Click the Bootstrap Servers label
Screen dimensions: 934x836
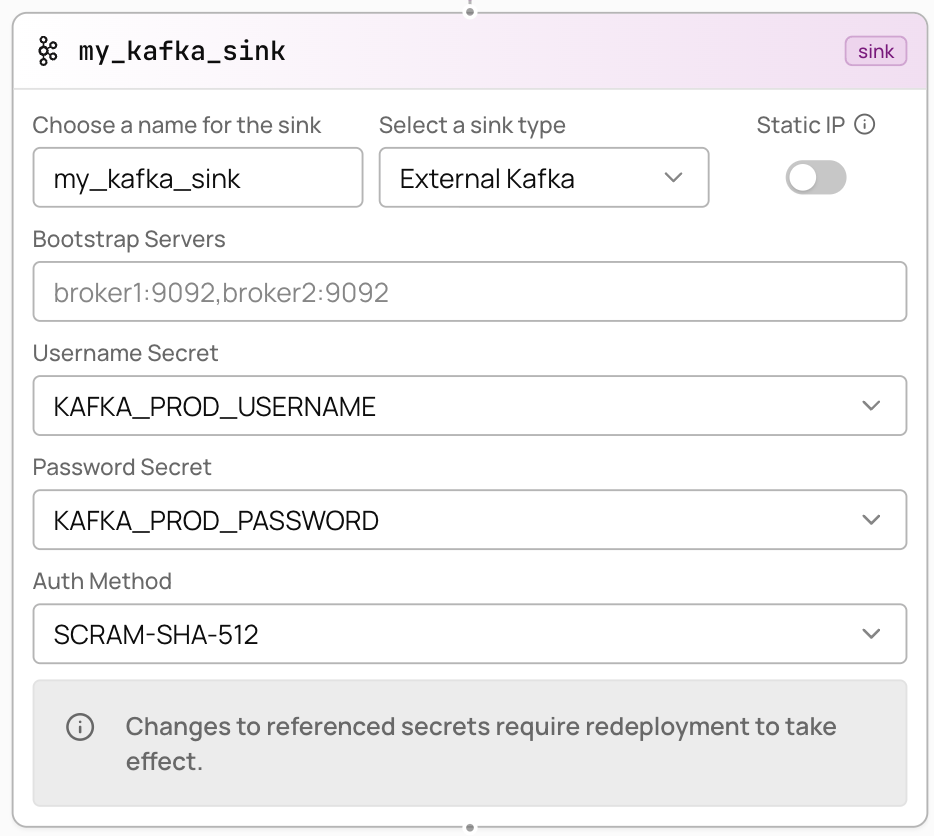click(x=129, y=239)
